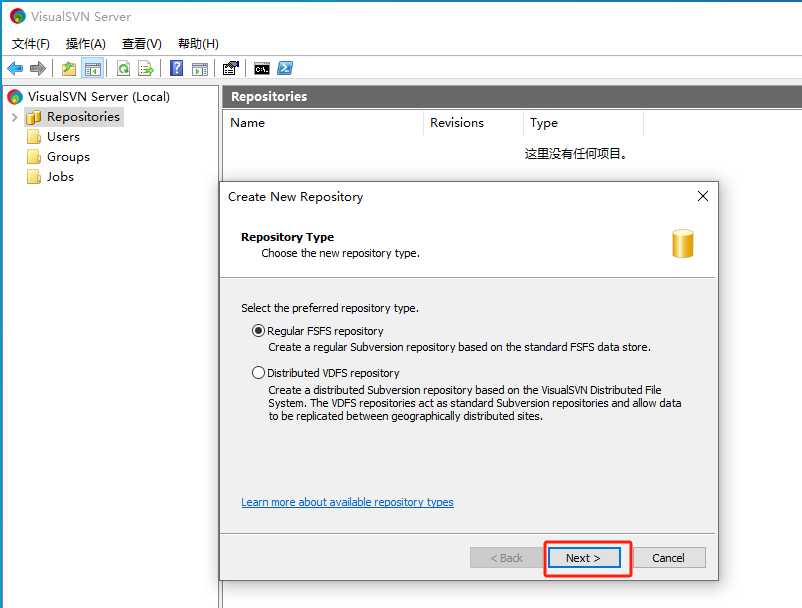802x608 pixels.
Task: Click the Users folder icon
Action: click(x=34, y=137)
